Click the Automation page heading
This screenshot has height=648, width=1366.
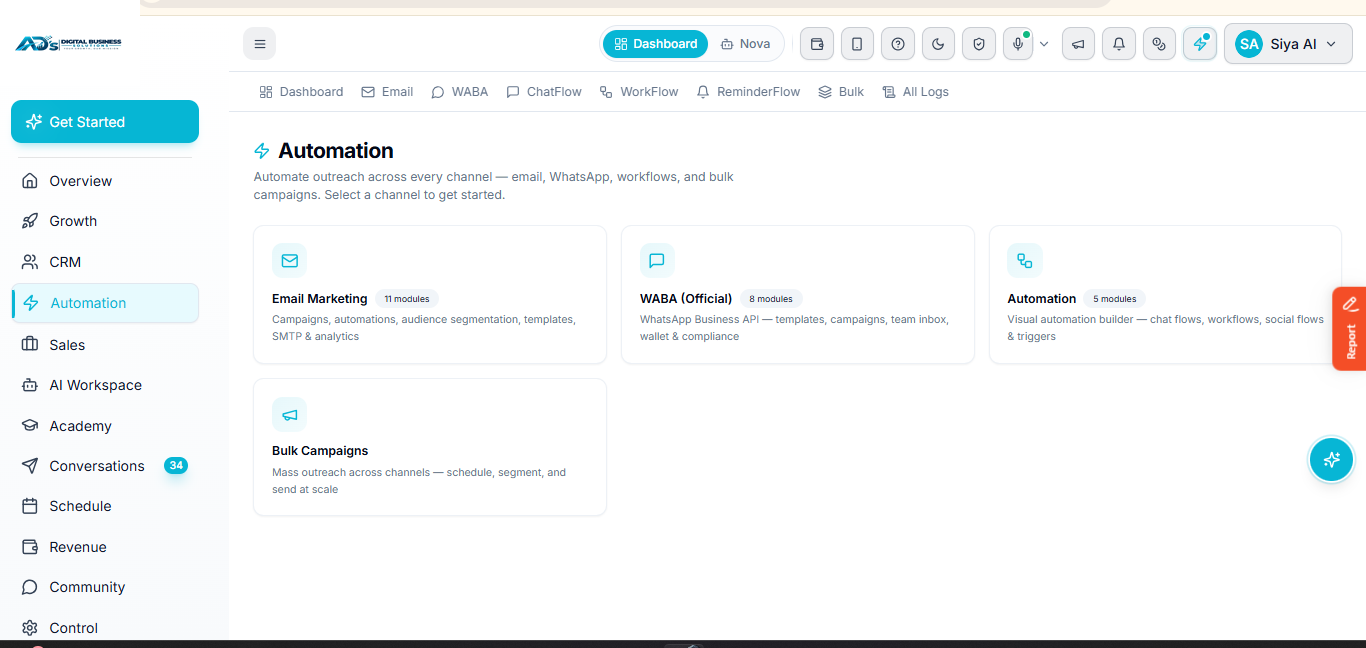tap(336, 151)
